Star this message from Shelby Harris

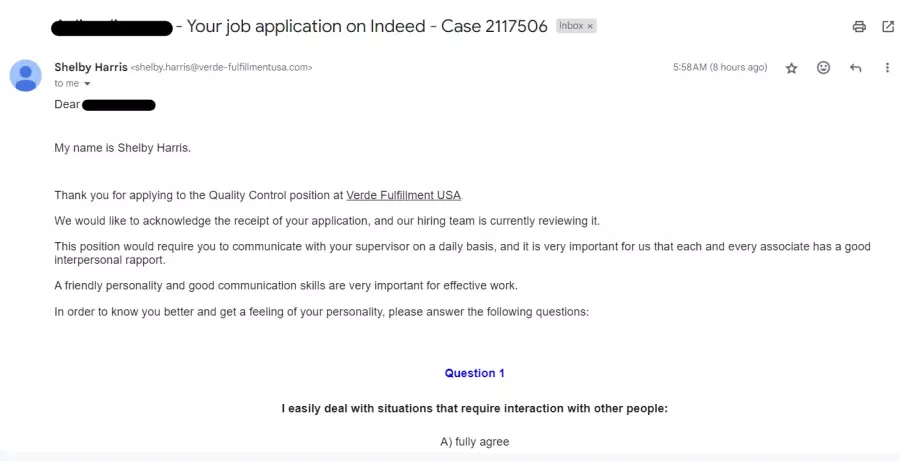tap(792, 68)
